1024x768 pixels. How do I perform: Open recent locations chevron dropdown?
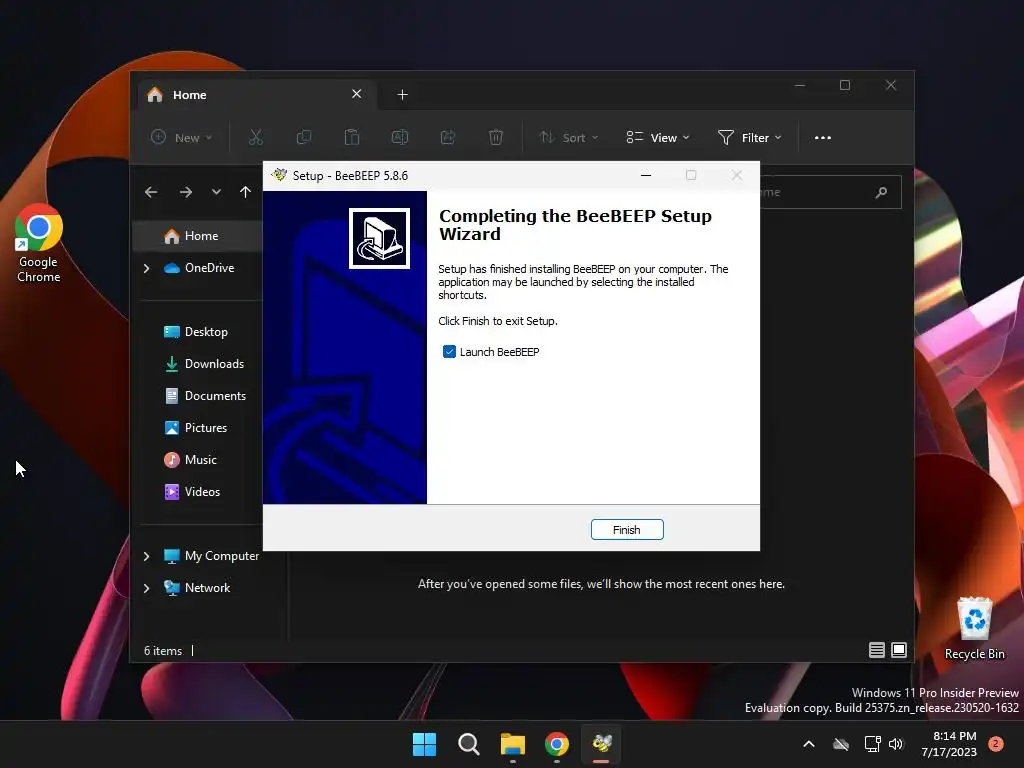coord(216,192)
